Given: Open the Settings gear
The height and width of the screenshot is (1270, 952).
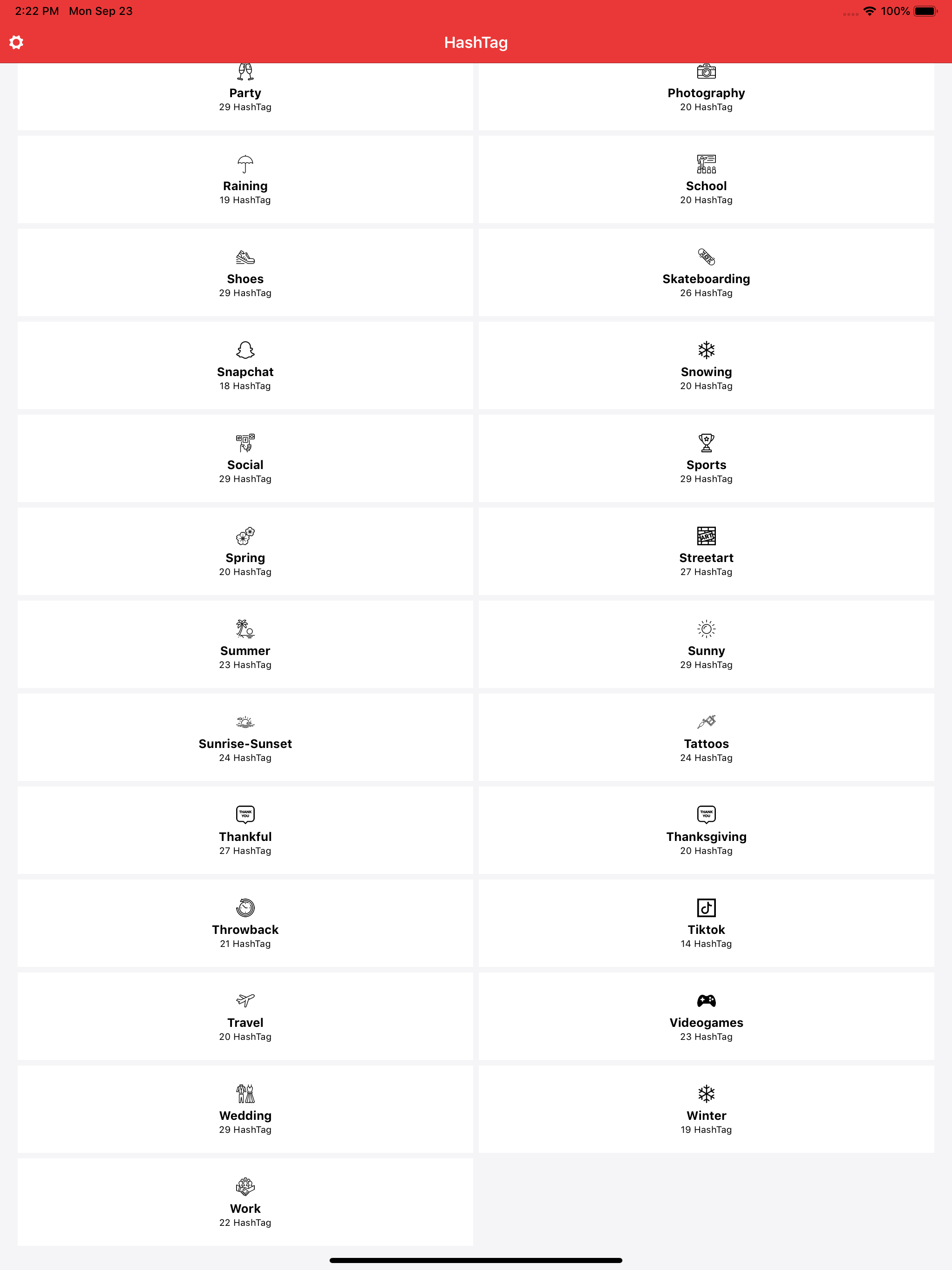Looking at the screenshot, I should (x=17, y=42).
